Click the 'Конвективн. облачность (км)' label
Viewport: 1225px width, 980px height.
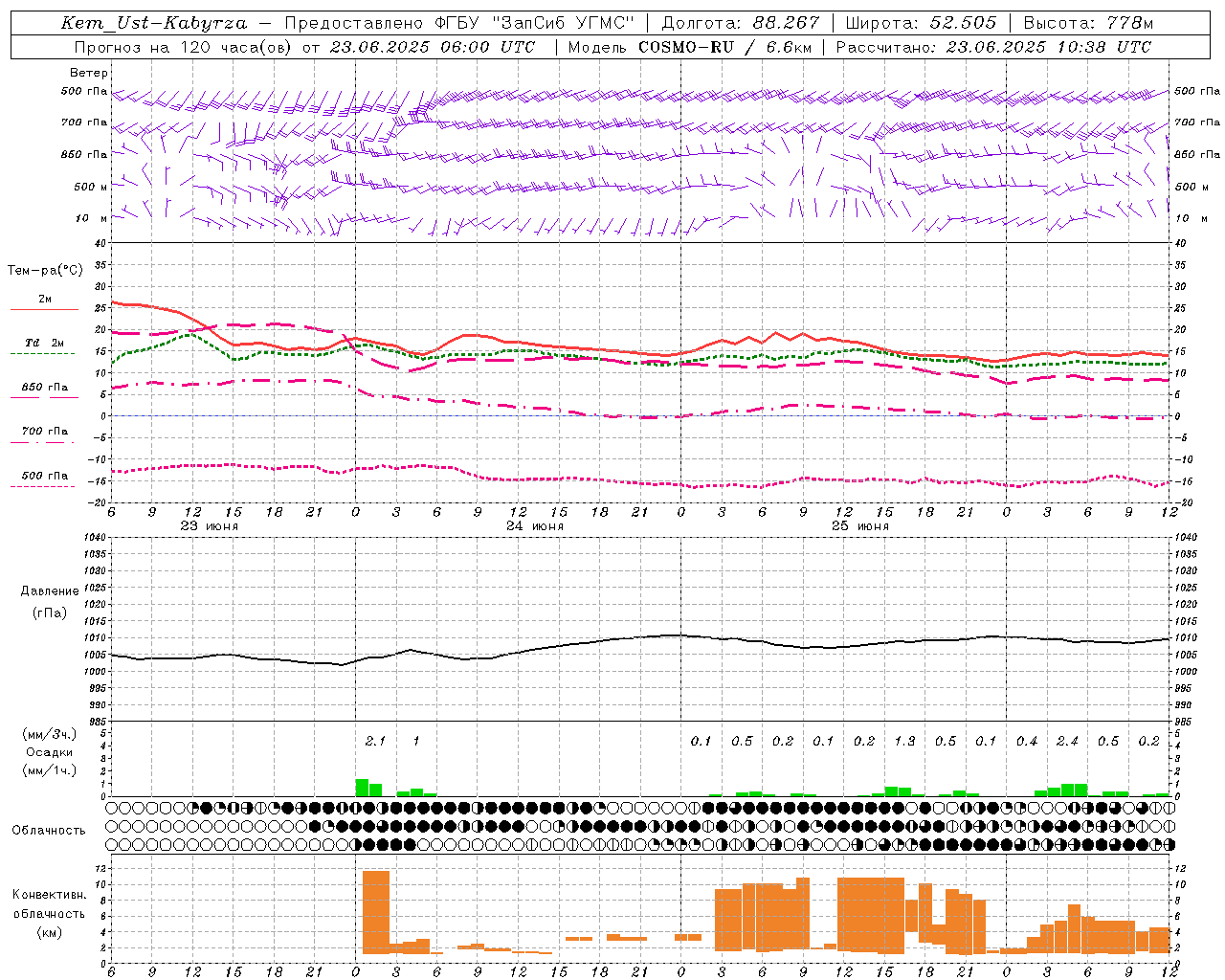pyautogui.click(x=49, y=913)
